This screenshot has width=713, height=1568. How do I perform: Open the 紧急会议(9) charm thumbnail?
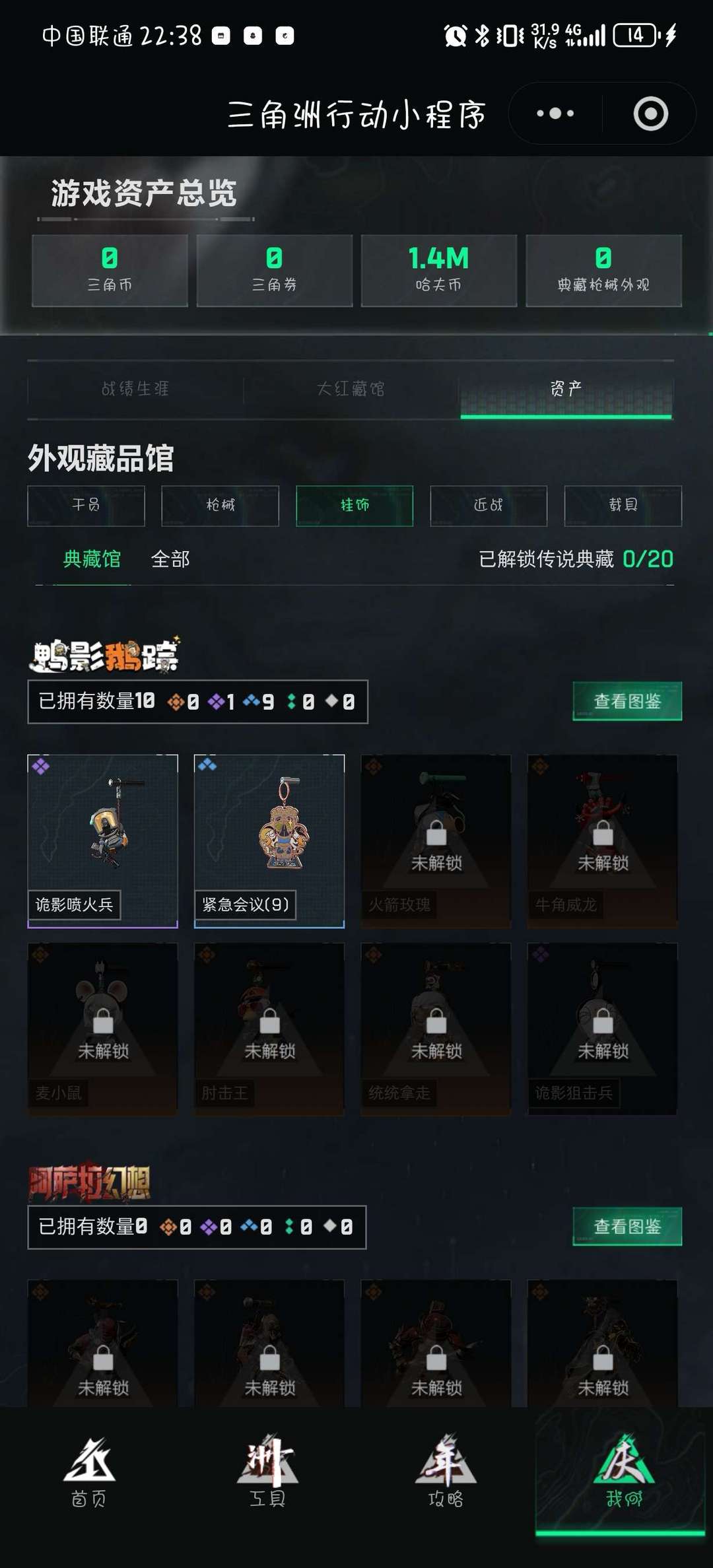(x=269, y=841)
